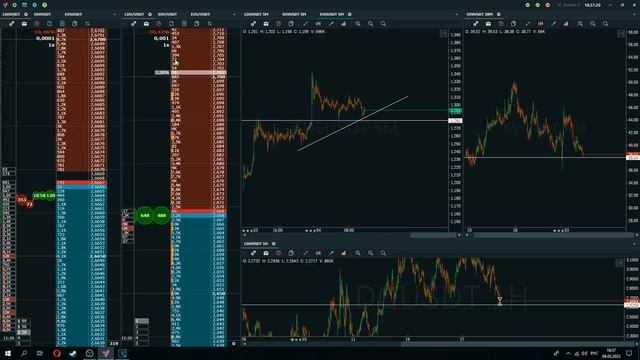Click the candlestick icon in SSVUSDT 30M chart toolbar
This screenshot has width=640, height=360.
(x=540, y=24)
